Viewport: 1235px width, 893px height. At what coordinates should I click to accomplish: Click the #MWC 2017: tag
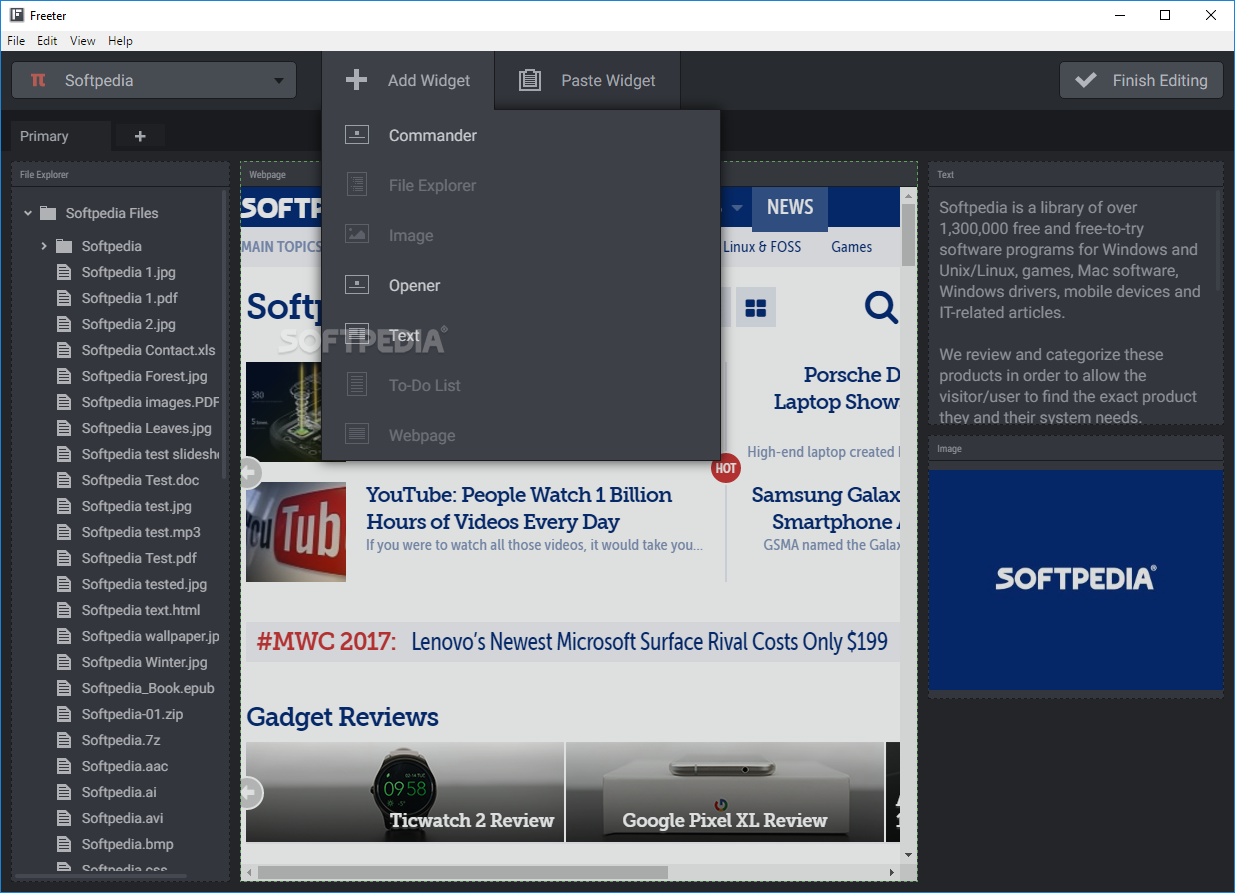pyautogui.click(x=326, y=641)
